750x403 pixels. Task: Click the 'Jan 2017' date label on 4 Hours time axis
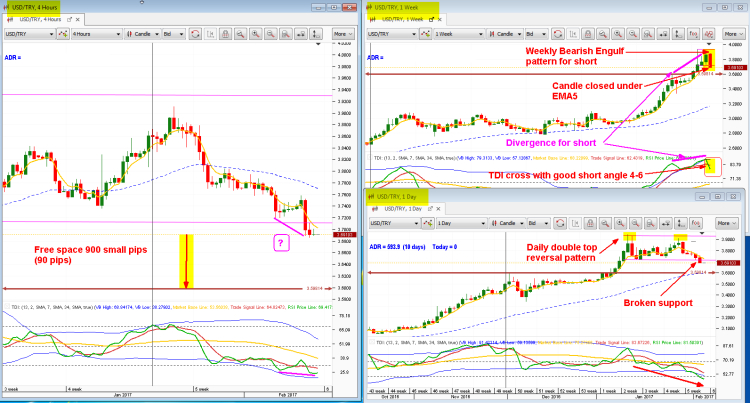(x=122, y=395)
